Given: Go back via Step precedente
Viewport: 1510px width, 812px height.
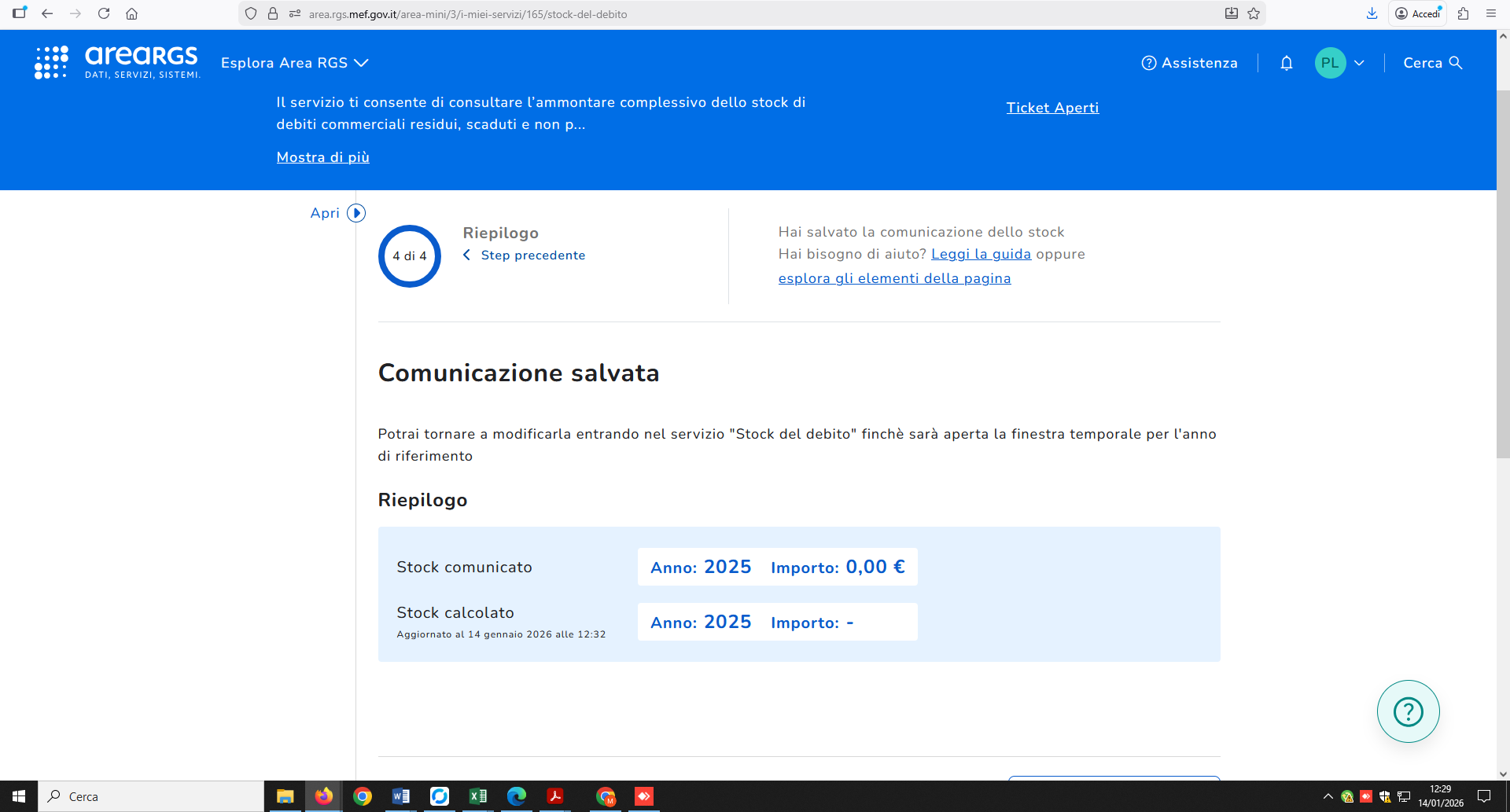Looking at the screenshot, I should 525,255.
